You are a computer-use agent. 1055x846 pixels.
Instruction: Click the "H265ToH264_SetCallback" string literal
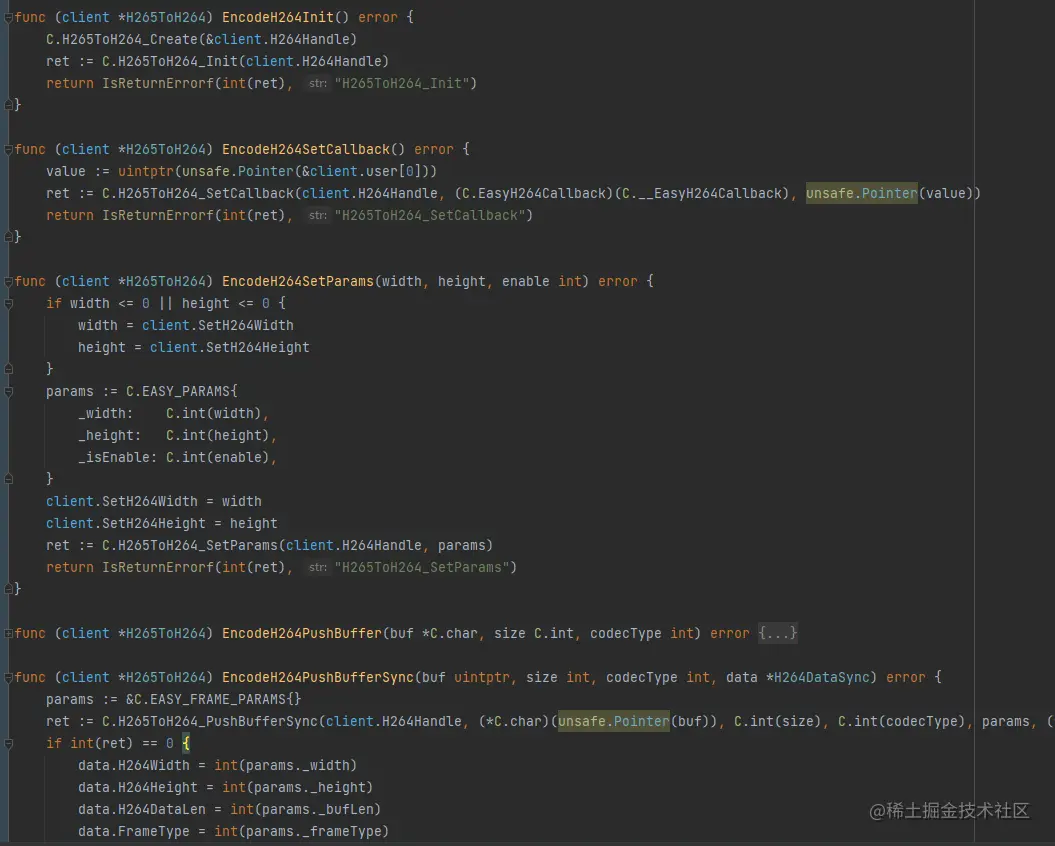point(429,215)
